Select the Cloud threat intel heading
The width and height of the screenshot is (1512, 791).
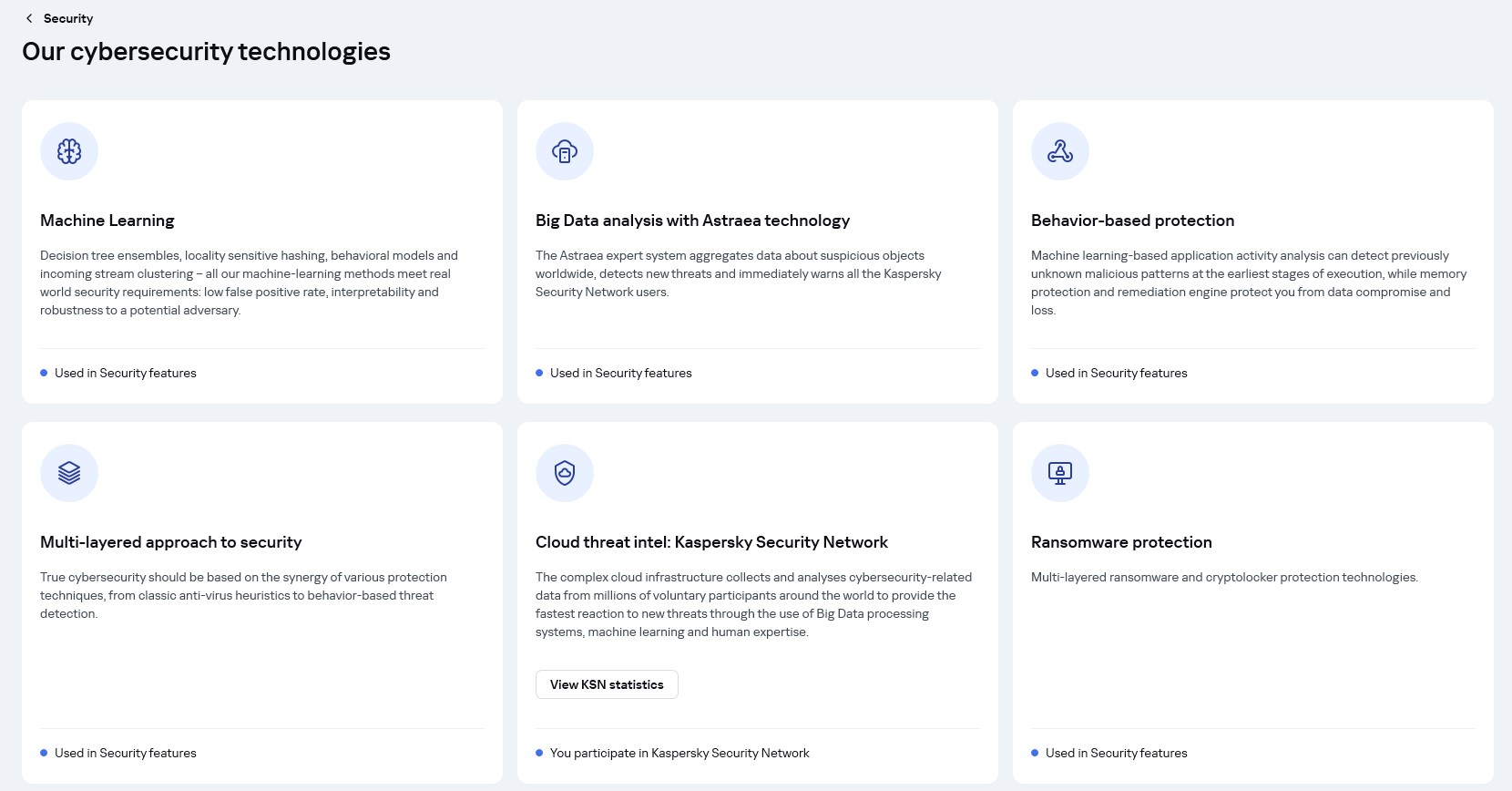(x=711, y=542)
